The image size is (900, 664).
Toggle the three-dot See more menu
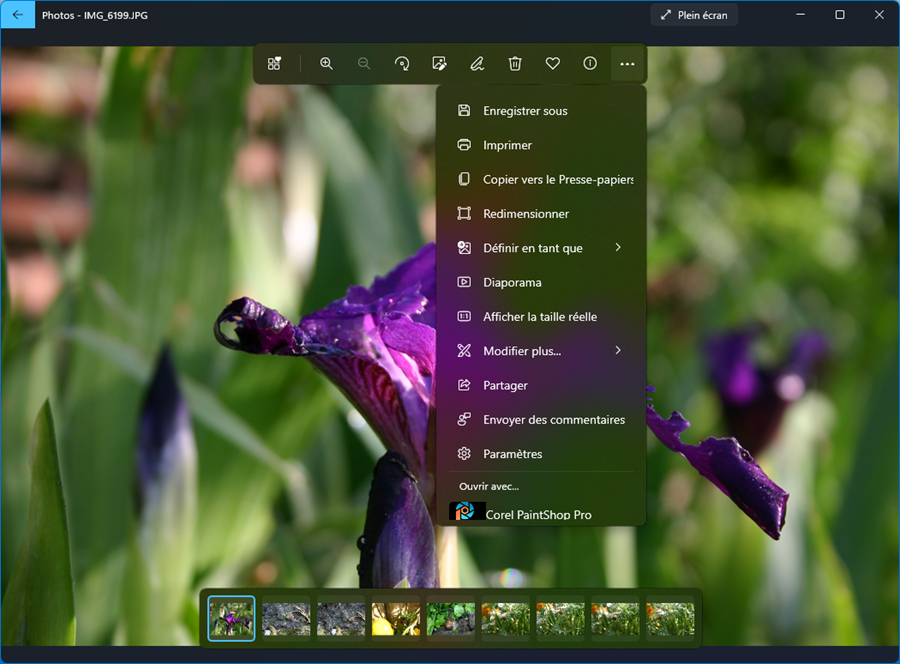point(627,64)
